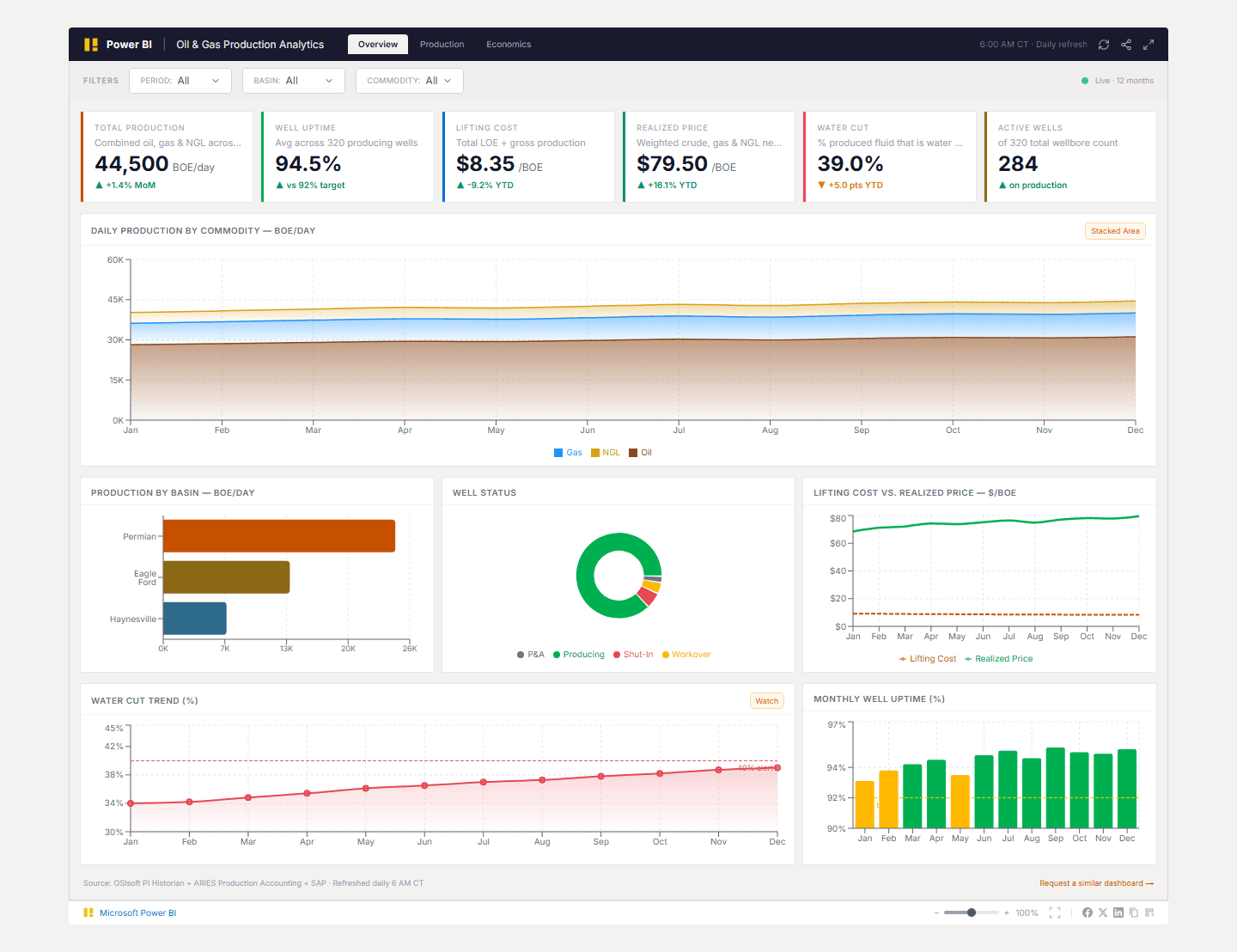This screenshot has width=1237, height=952.
Task: Toggle Realized Price legend series
Action: (x=999, y=659)
